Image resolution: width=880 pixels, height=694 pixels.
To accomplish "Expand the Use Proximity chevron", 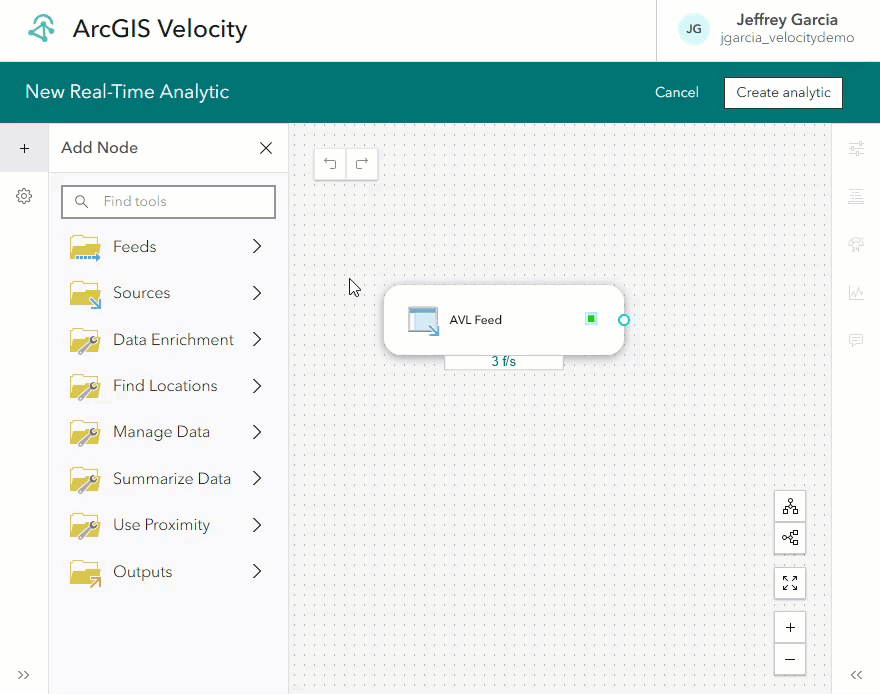I will point(257,525).
